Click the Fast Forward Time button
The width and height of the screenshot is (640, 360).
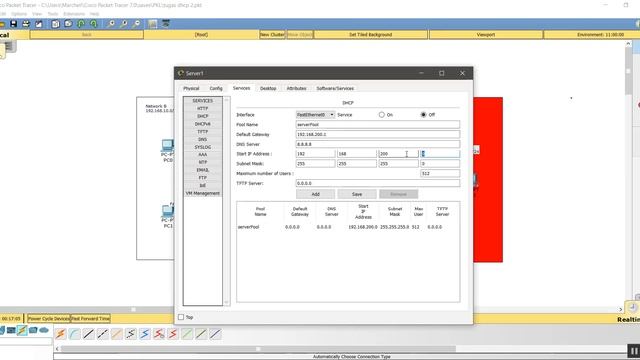[91, 318]
